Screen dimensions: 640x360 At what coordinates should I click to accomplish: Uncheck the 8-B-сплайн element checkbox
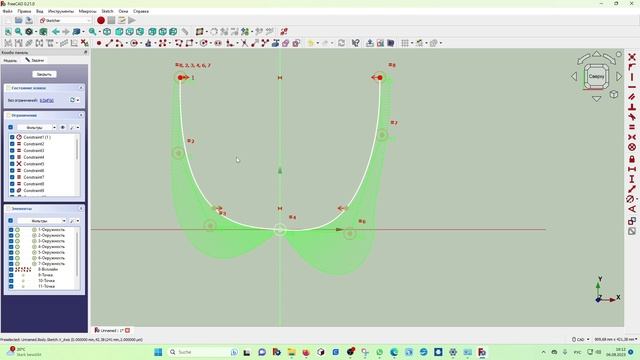pyautogui.click(x=11, y=269)
